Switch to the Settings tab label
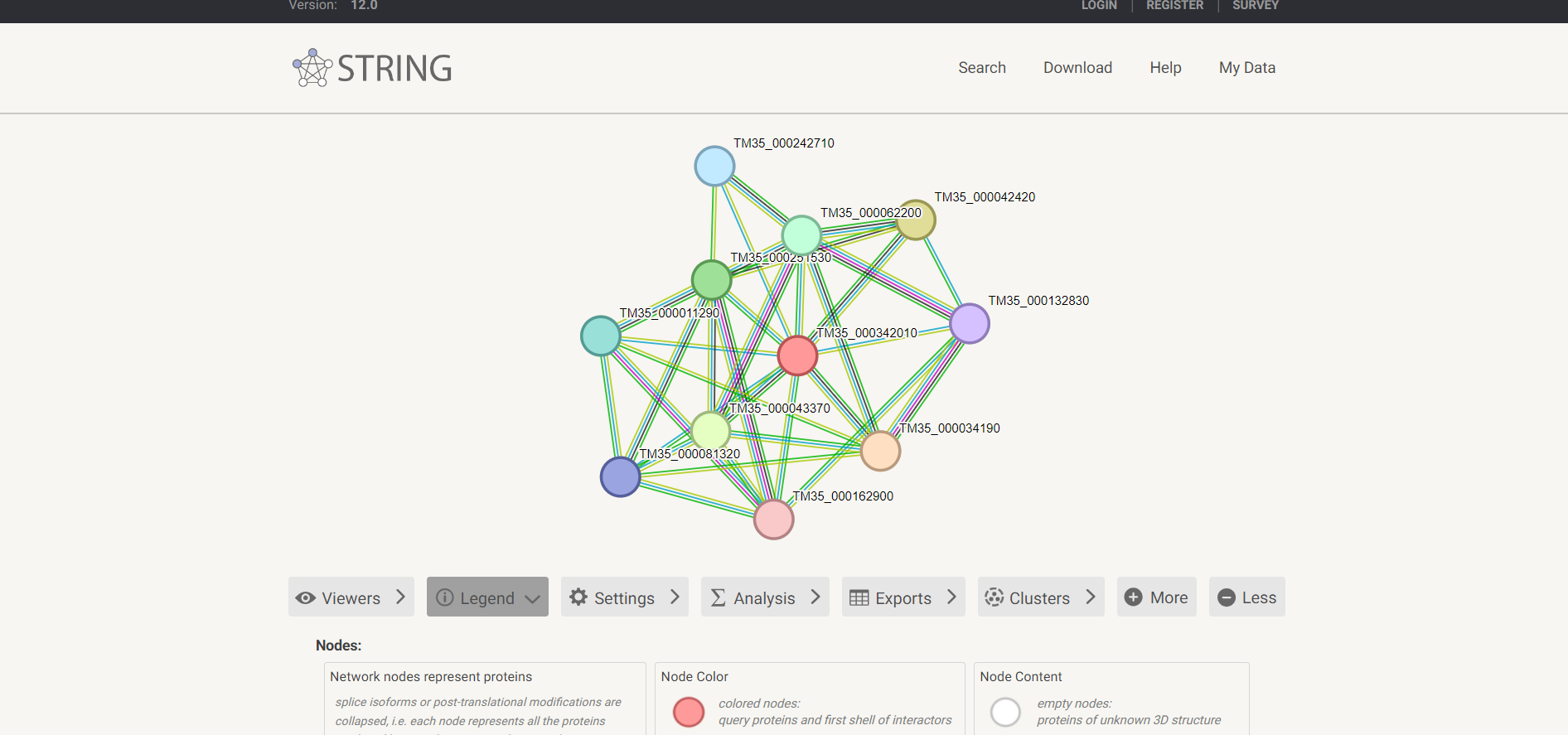1568x735 pixels. [624, 598]
